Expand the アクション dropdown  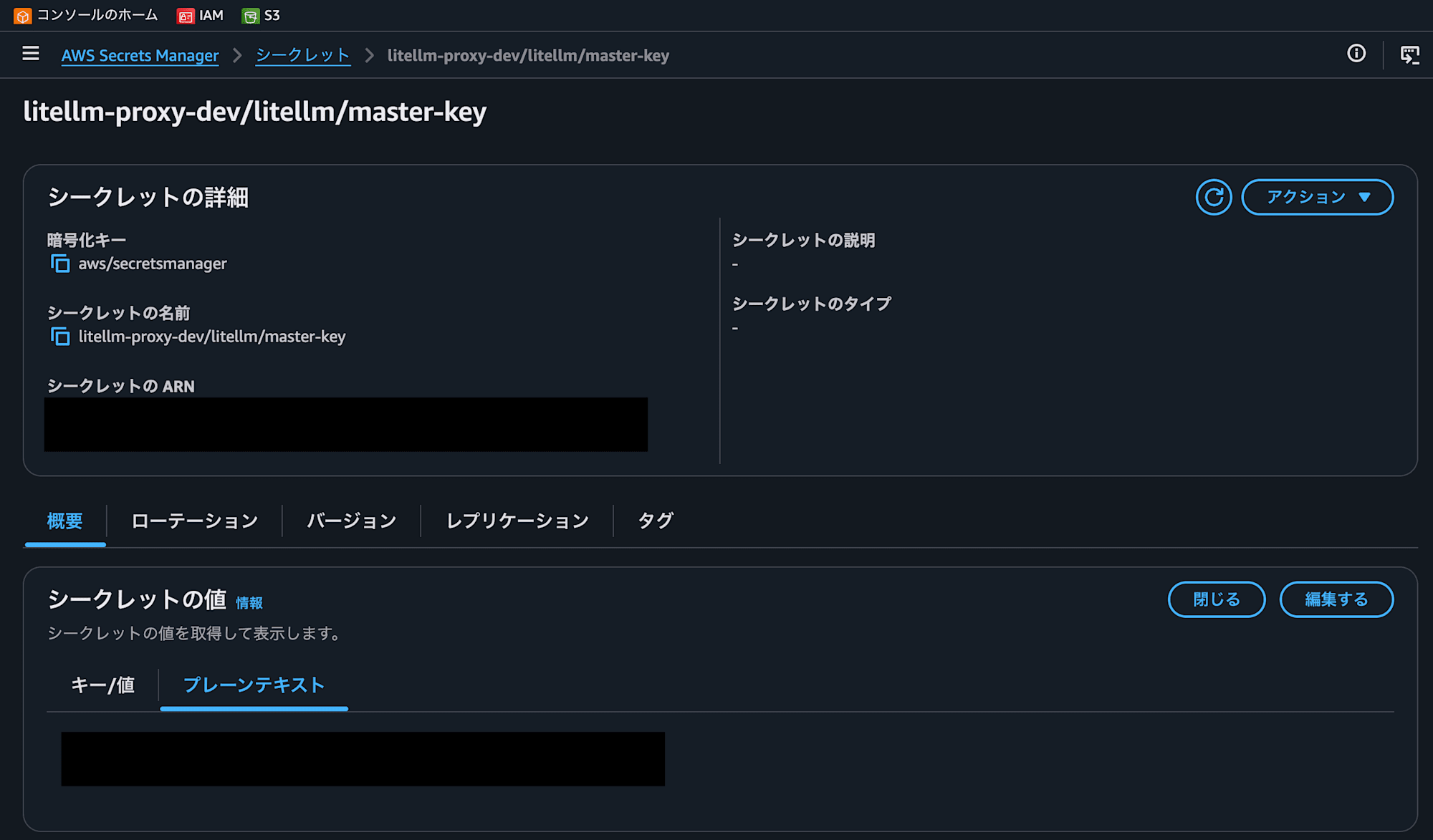(x=1318, y=197)
